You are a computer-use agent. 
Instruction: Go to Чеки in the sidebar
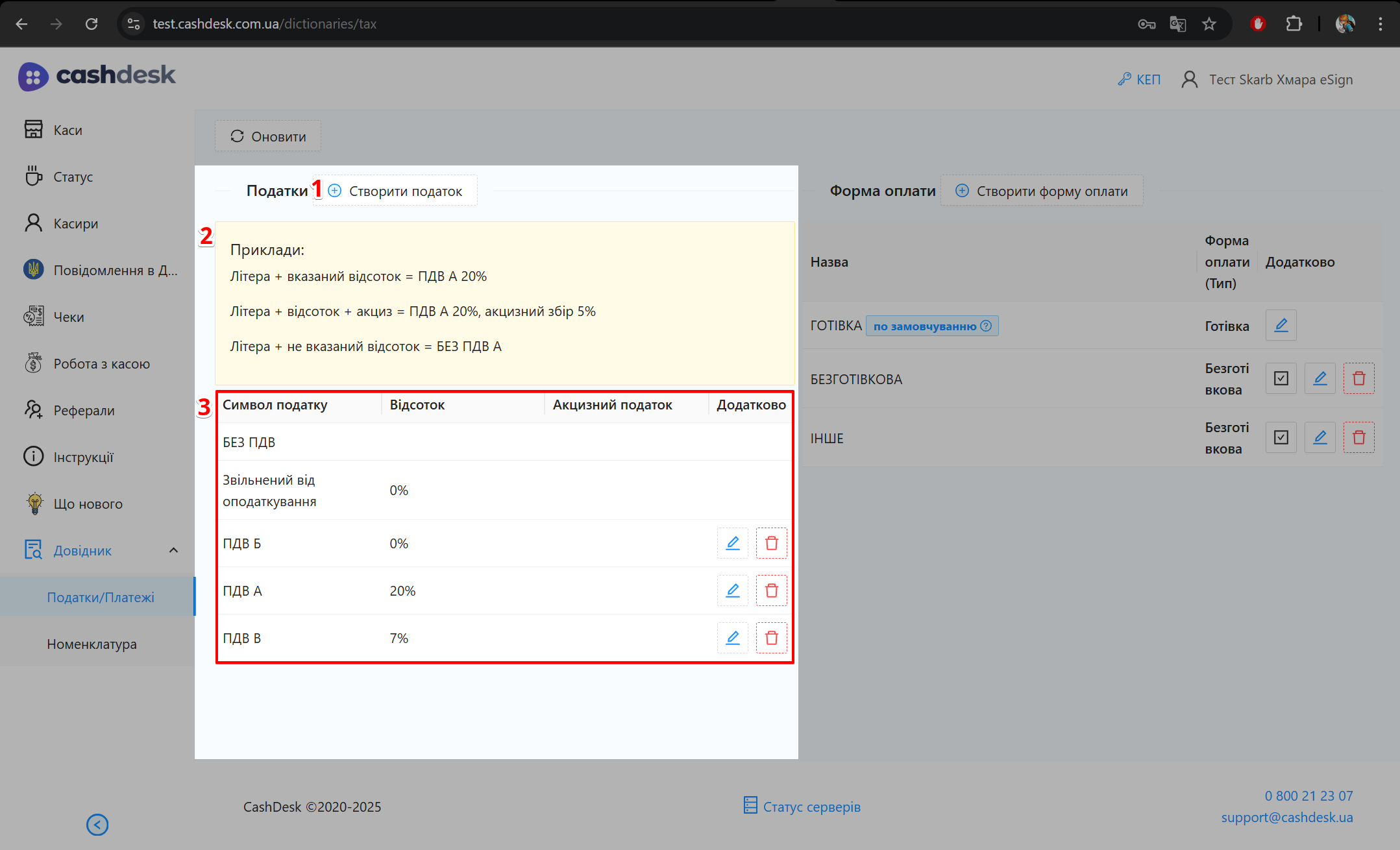[69, 317]
